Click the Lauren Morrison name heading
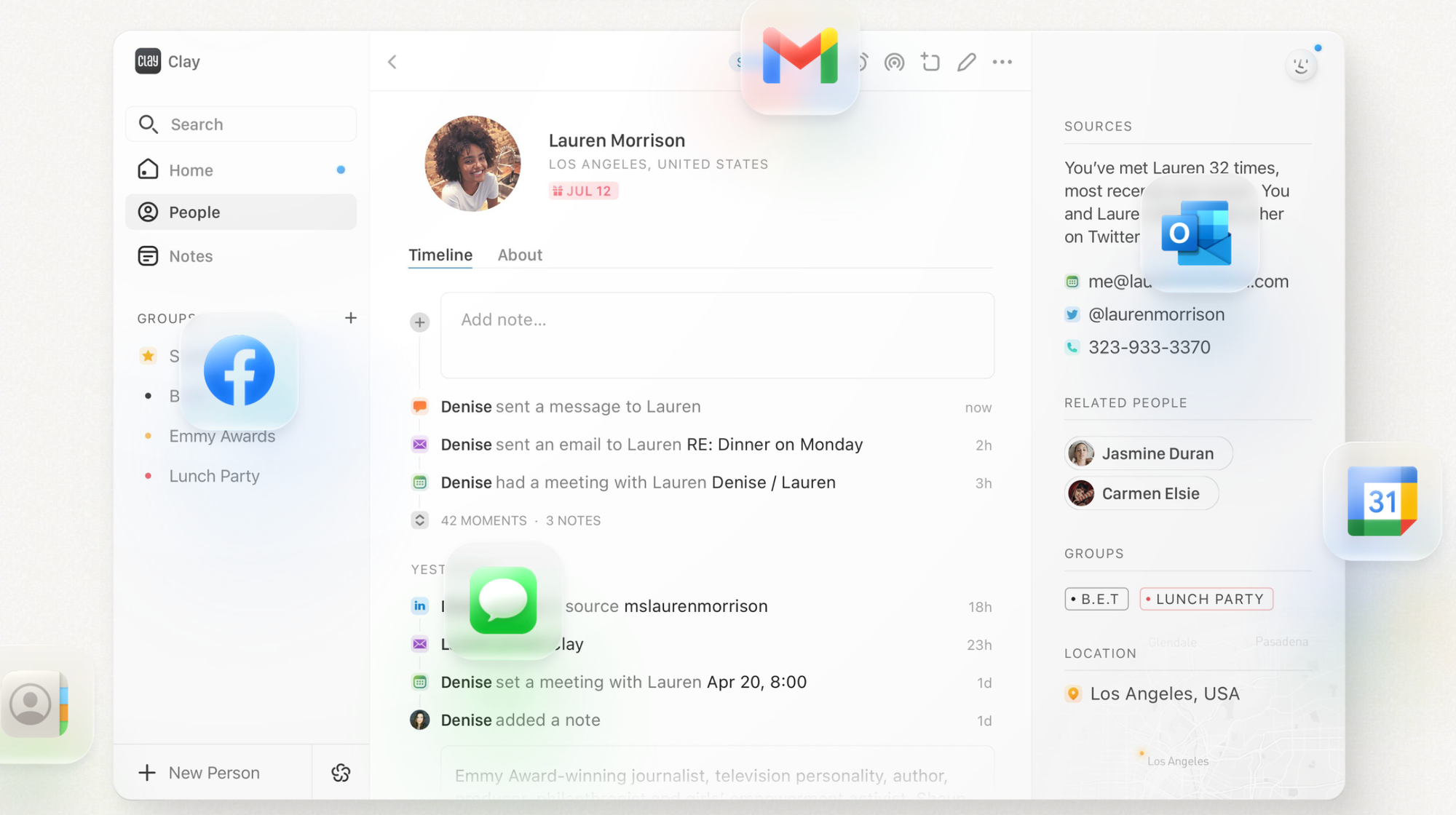The width and height of the screenshot is (1456, 815). click(617, 140)
